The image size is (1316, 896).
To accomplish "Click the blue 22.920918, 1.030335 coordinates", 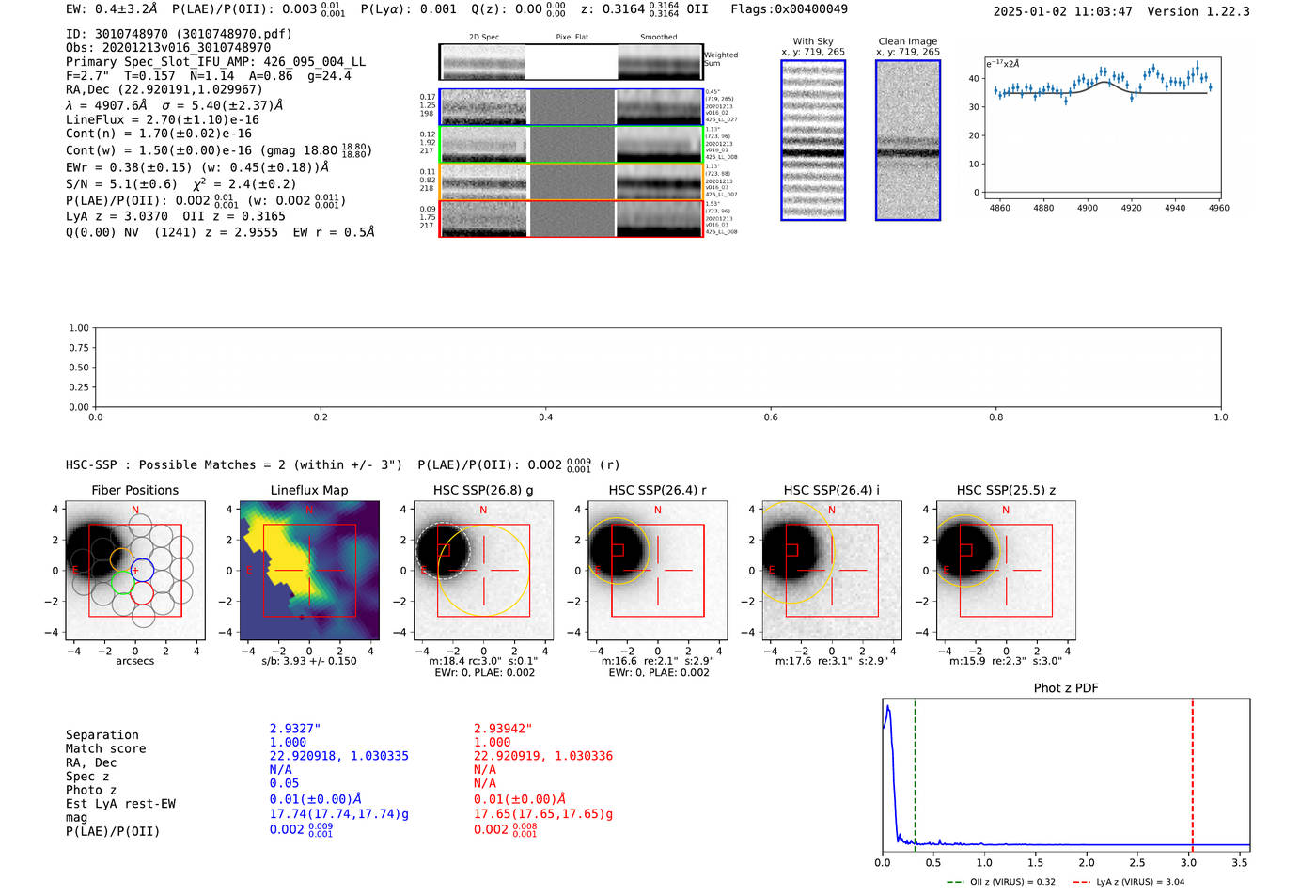I will coord(339,756).
